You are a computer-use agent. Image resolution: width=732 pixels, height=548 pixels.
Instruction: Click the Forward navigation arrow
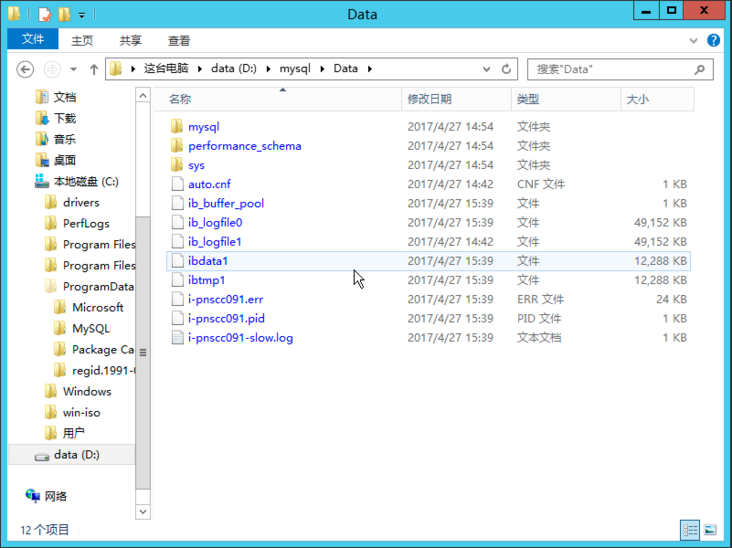pos(52,70)
